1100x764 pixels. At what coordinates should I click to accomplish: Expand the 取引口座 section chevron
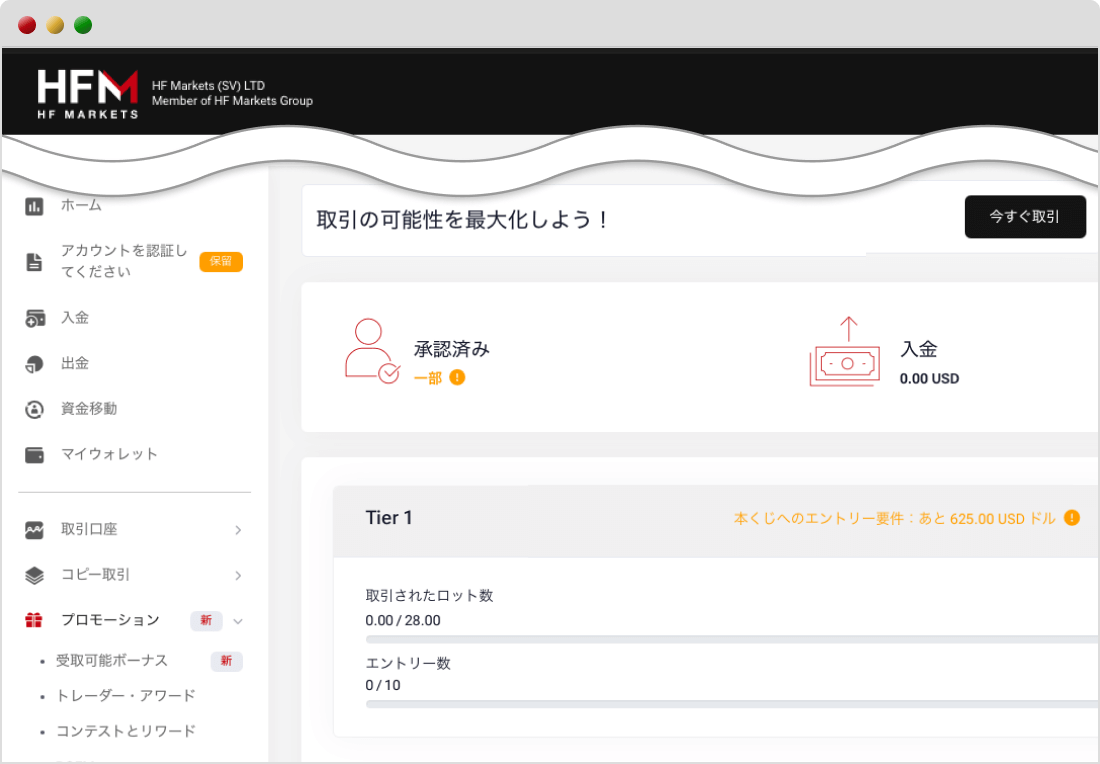tap(238, 530)
